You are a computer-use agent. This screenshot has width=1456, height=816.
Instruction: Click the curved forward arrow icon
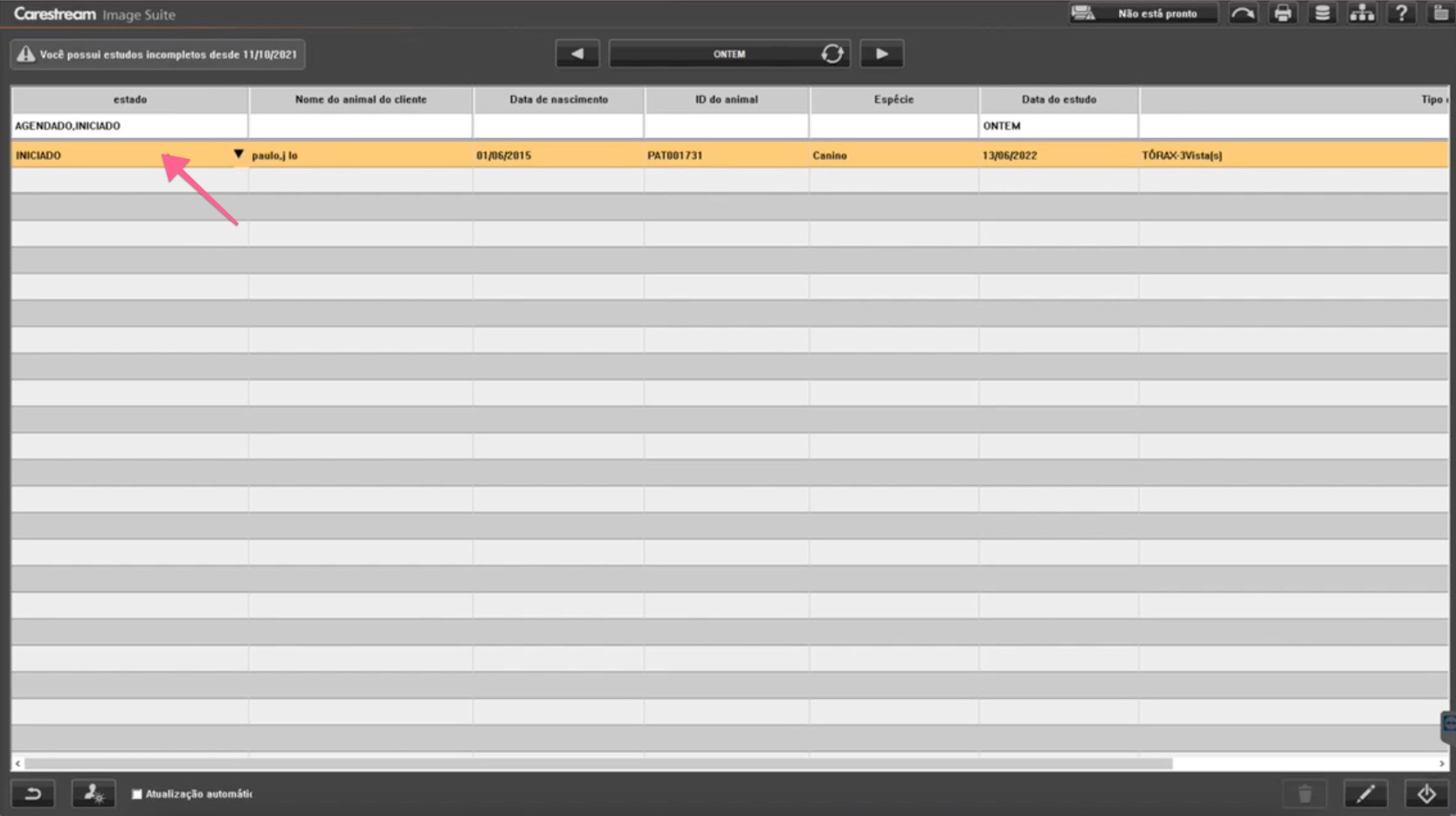tap(1242, 13)
